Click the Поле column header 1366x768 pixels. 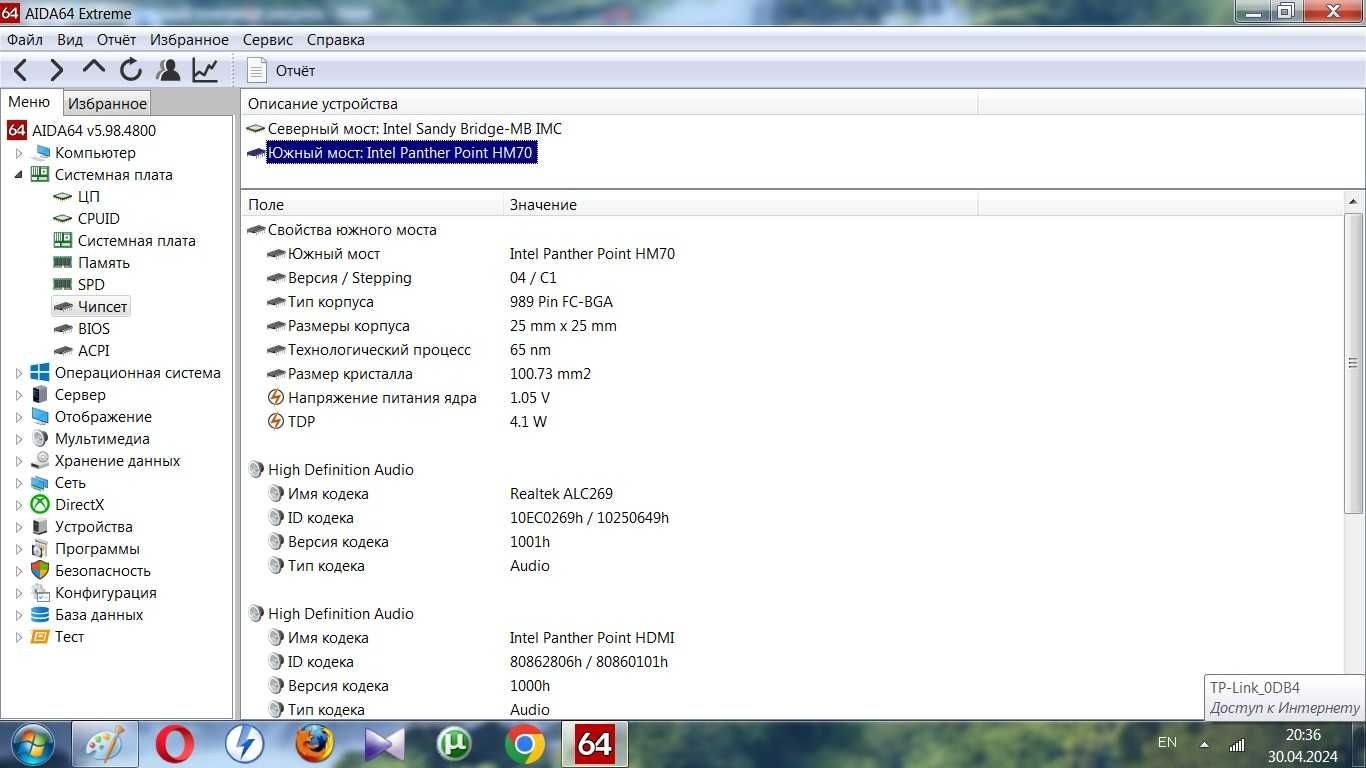click(372, 204)
